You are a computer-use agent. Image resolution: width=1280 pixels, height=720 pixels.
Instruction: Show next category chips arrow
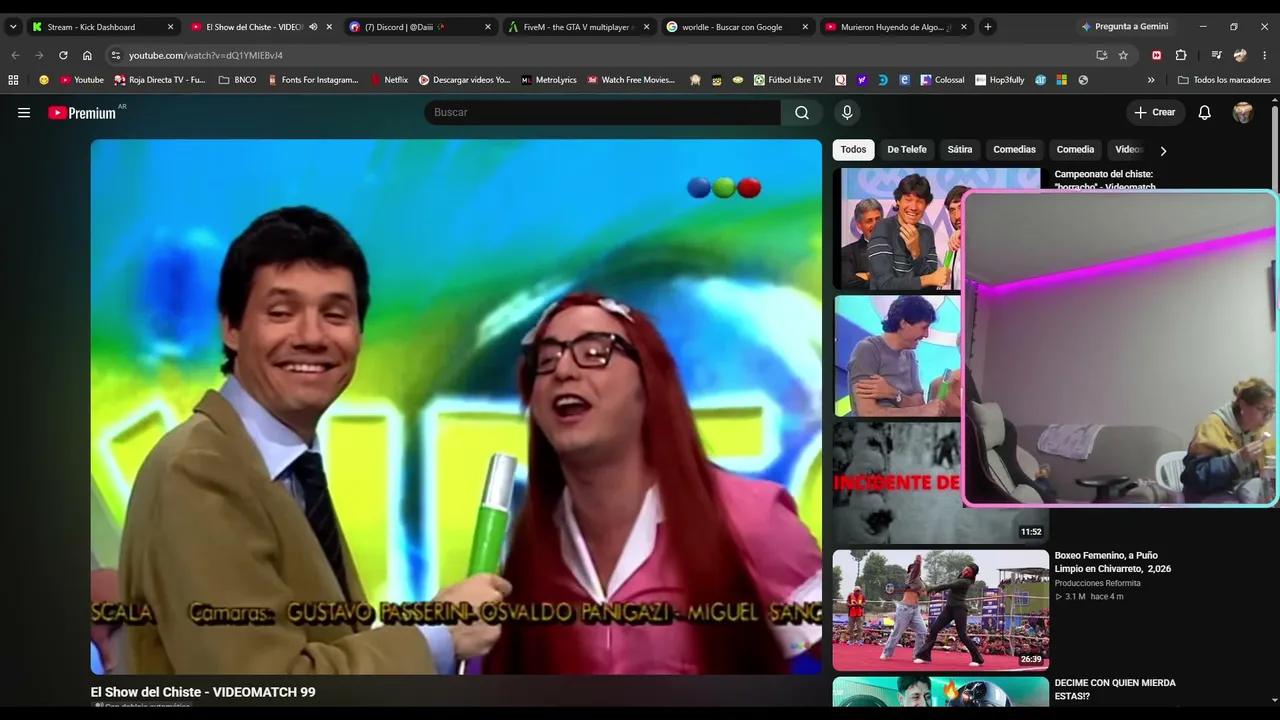click(1163, 150)
